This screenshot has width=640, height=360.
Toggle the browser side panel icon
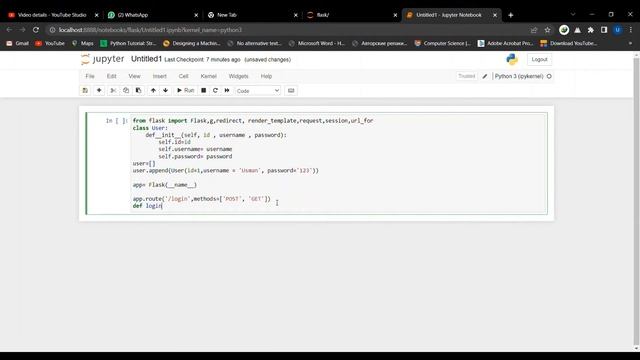click(604, 30)
